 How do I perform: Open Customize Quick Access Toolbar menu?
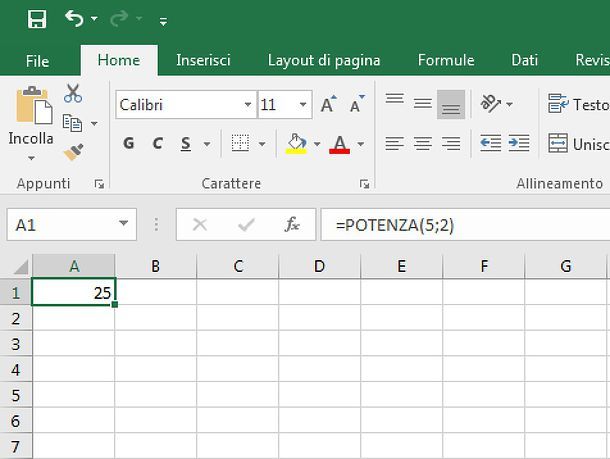(x=163, y=21)
